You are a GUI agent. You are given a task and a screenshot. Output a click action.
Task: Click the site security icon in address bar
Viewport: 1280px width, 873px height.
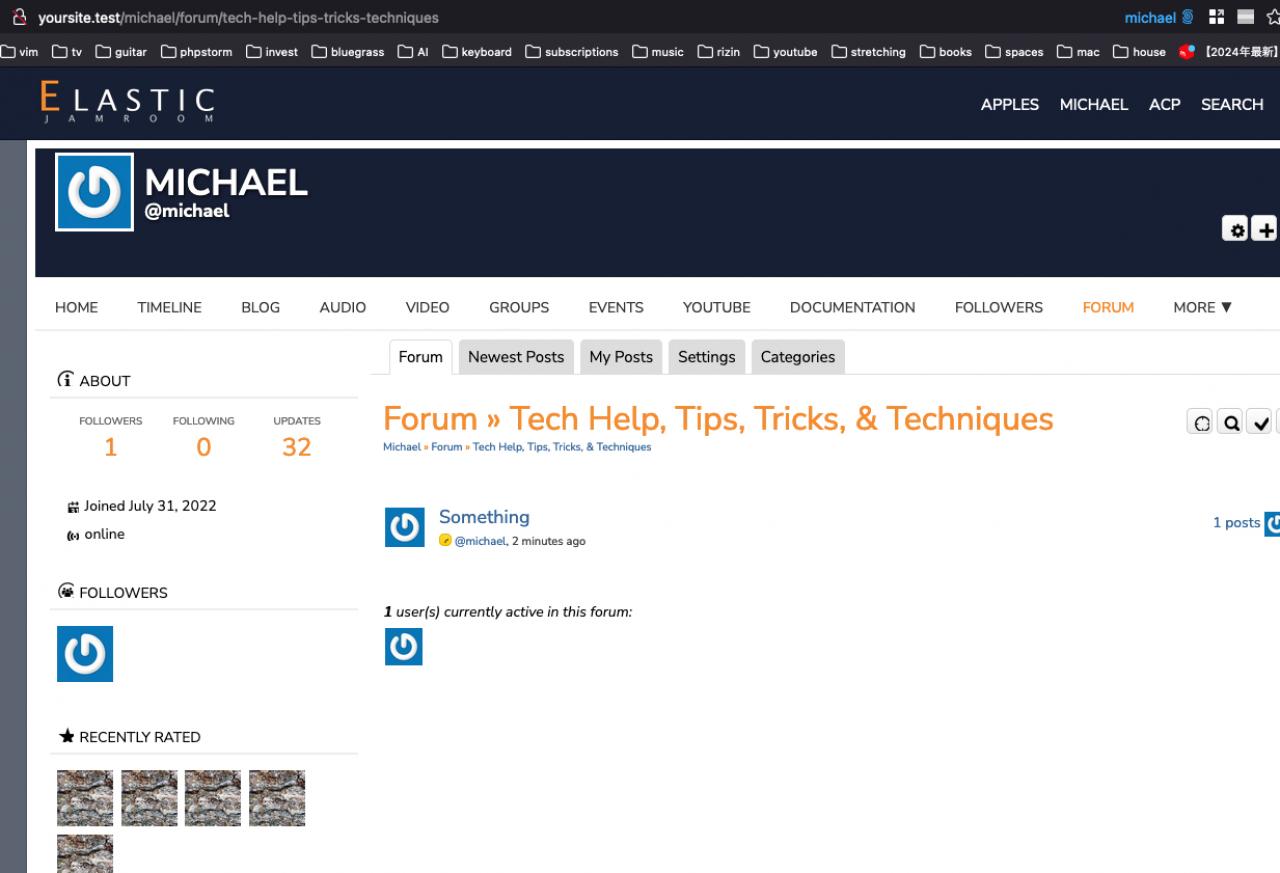coord(19,17)
